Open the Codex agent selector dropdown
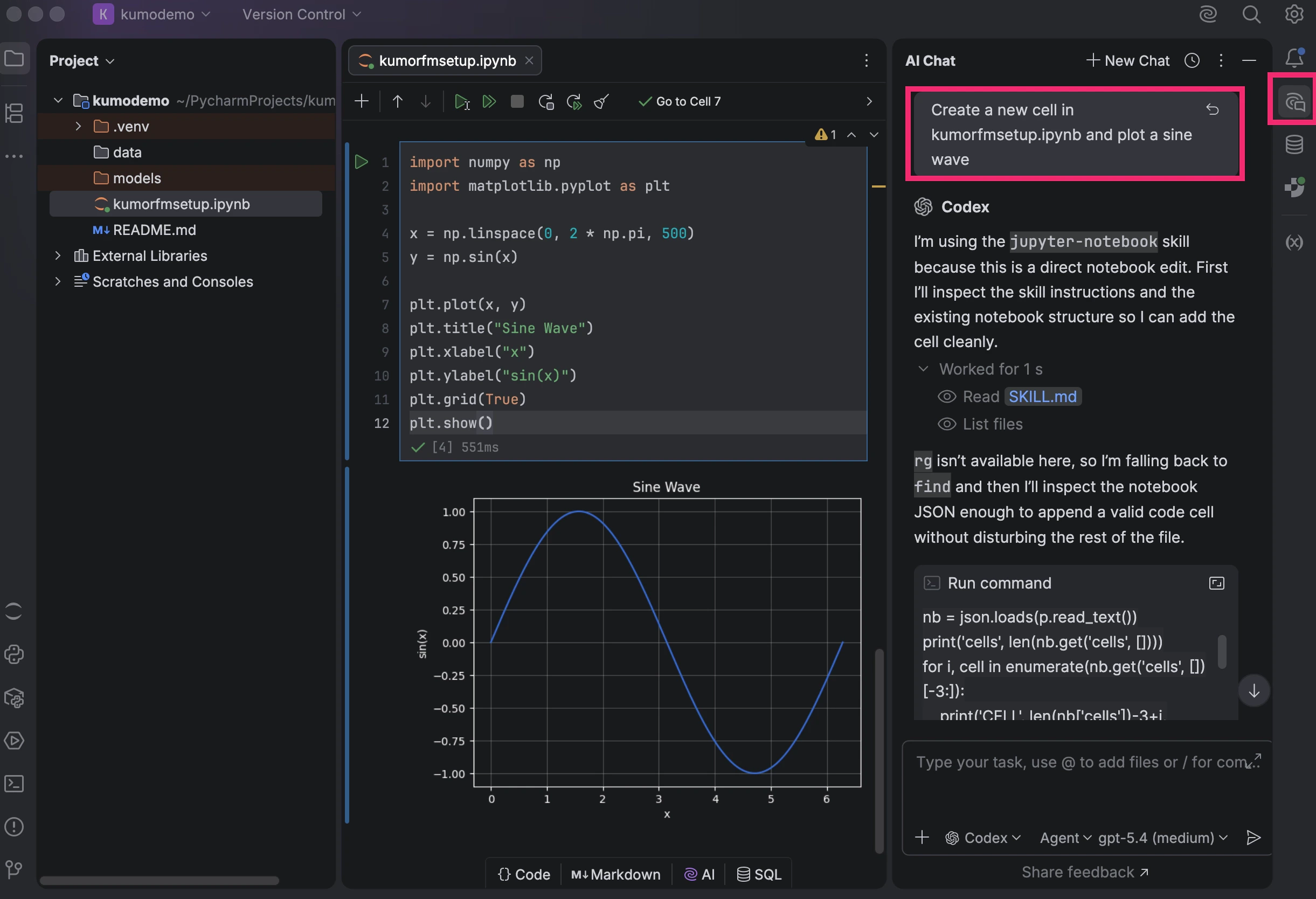 983,837
